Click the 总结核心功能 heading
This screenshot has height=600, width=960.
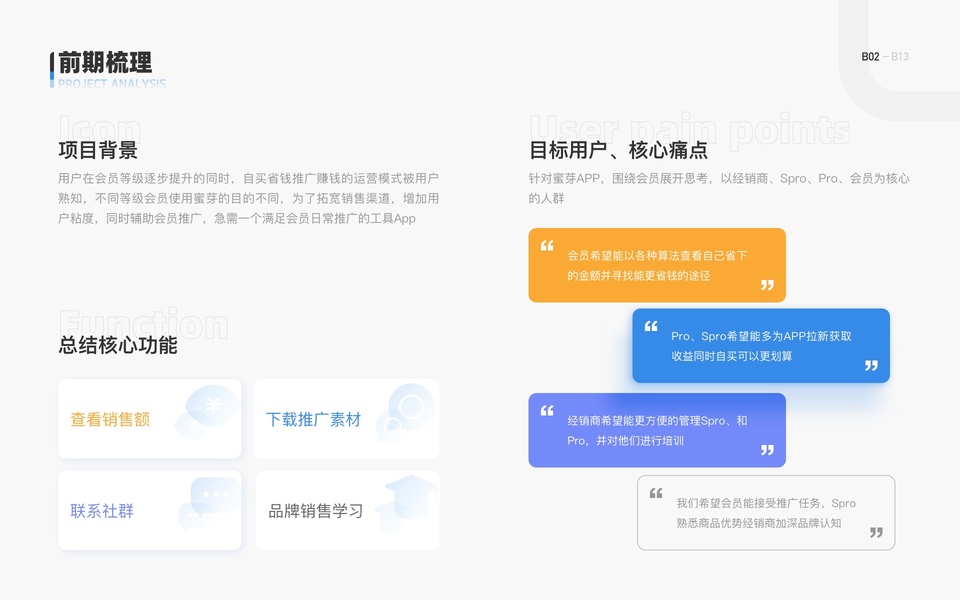[x=118, y=345]
